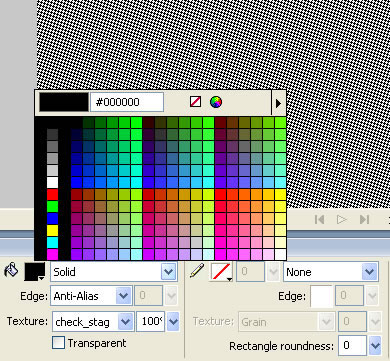Screen dimensions: 390x361
Task: Click the paint bucket fill icon
Action: pyautogui.click(x=11, y=270)
